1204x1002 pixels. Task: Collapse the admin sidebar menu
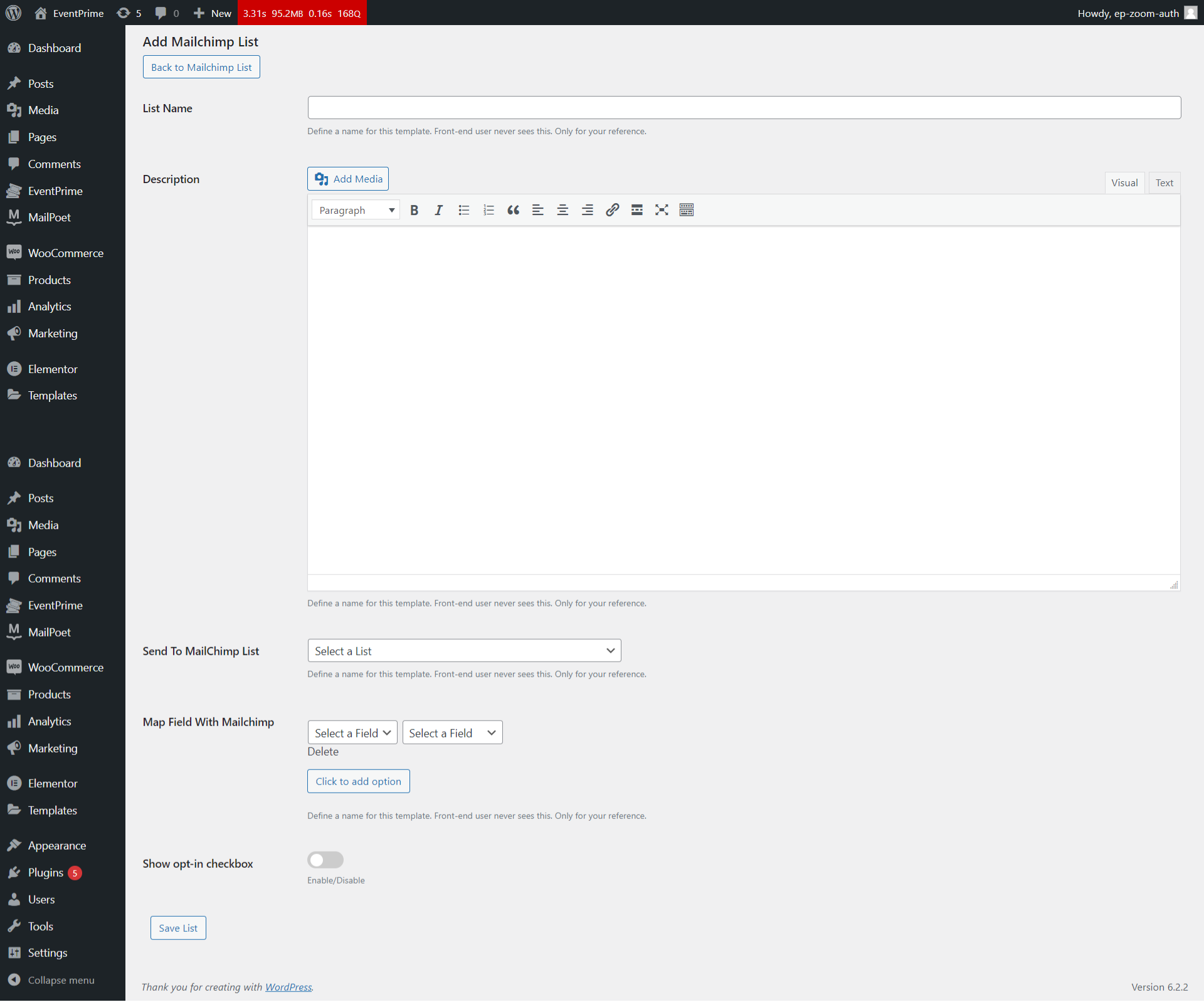[x=61, y=980]
